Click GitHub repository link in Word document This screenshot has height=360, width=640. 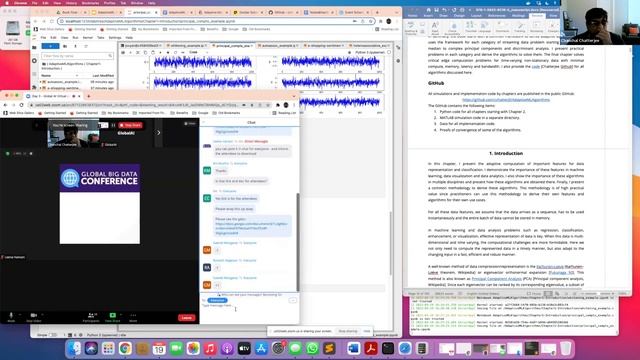point(506,100)
